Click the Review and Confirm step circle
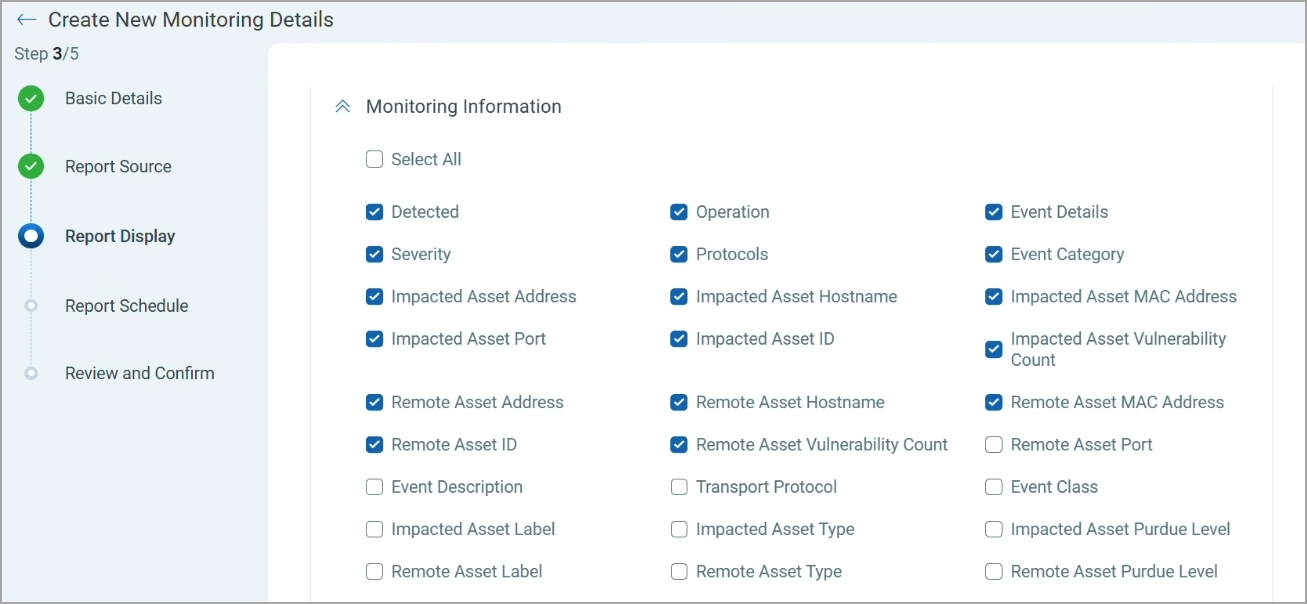The width and height of the screenshot is (1307, 604). [x=31, y=373]
